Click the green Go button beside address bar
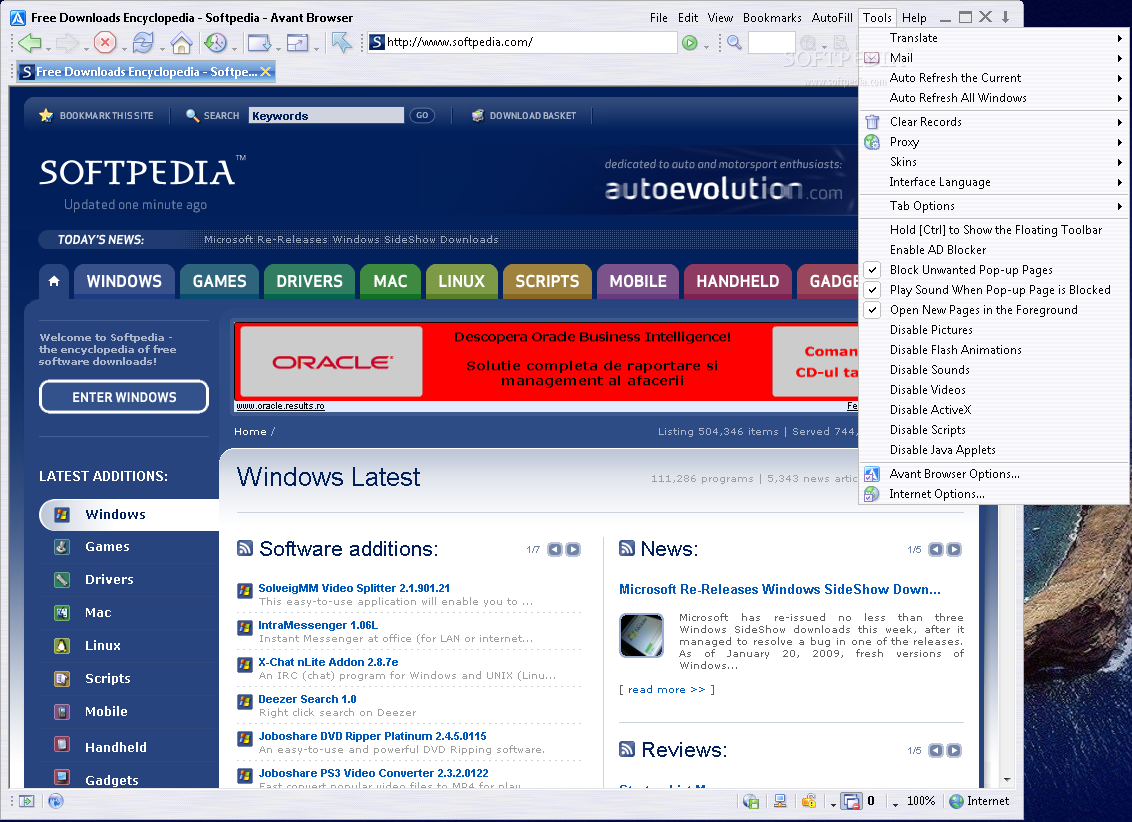The height and width of the screenshot is (822, 1132). tap(689, 43)
